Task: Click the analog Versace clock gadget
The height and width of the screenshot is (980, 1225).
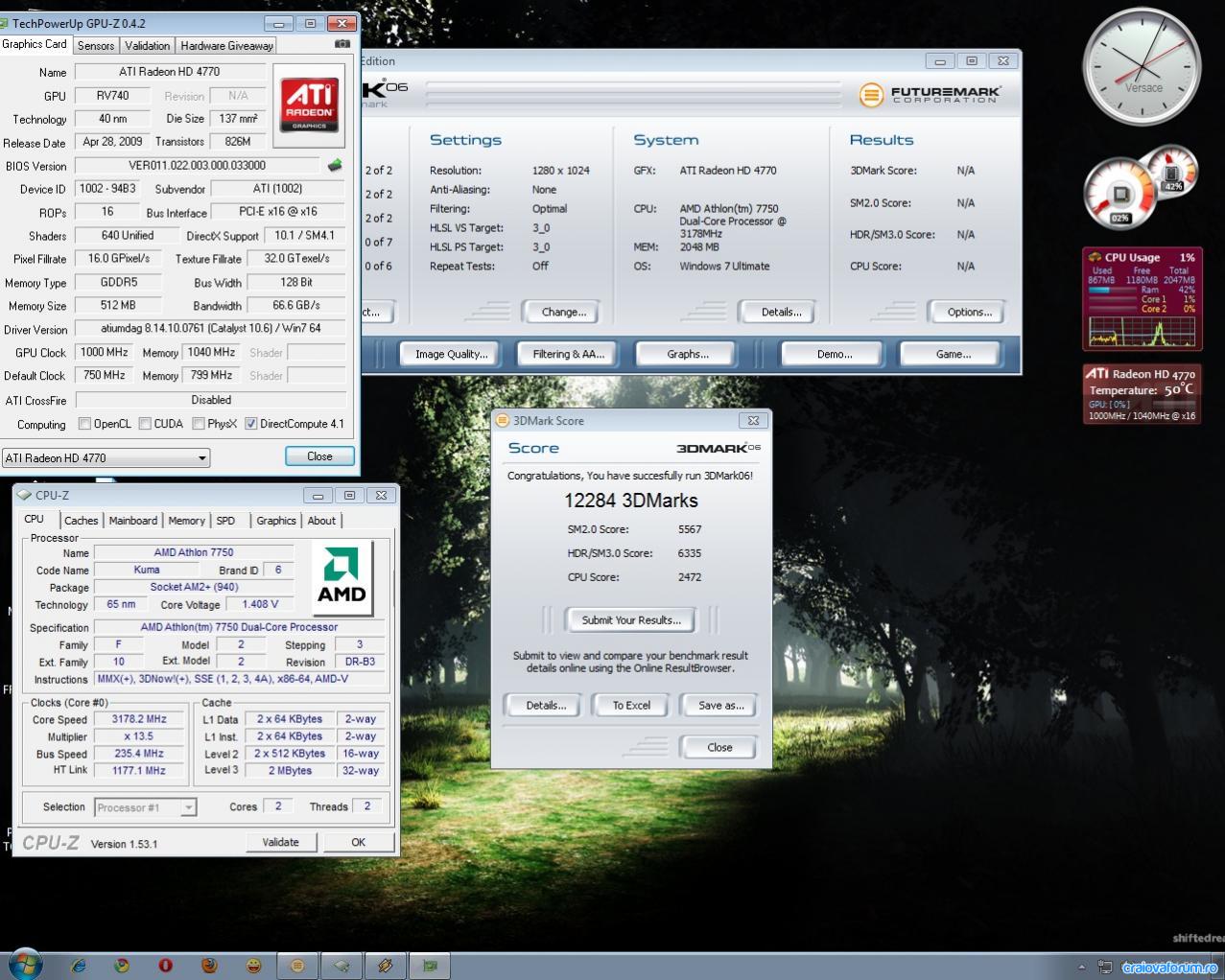Action: pyautogui.click(x=1142, y=66)
